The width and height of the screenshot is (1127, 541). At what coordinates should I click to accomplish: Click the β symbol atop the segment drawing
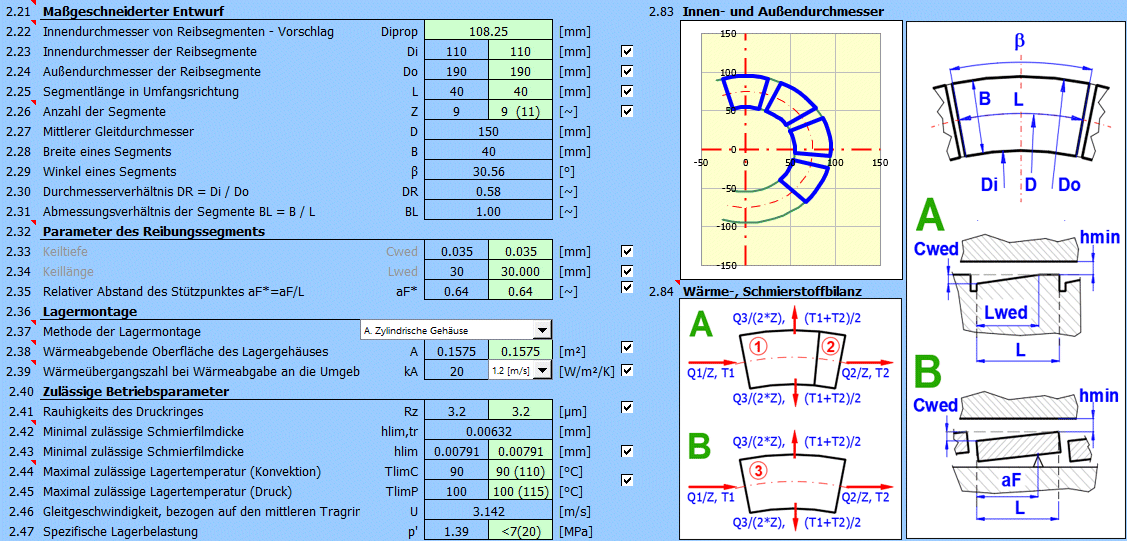coord(1019,41)
